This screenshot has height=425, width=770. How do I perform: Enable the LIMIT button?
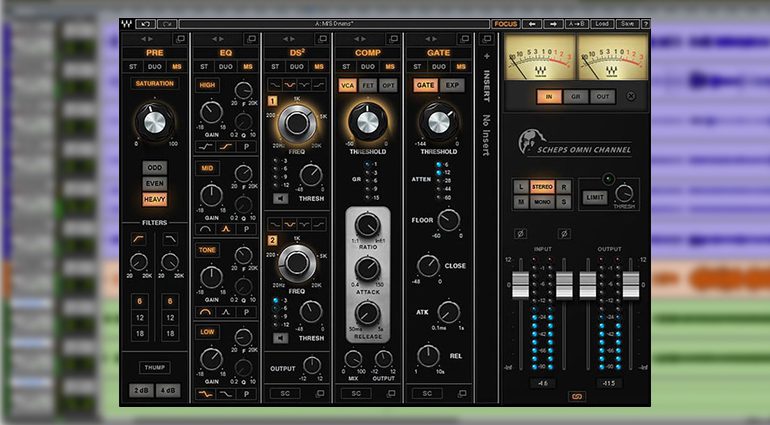coord(595,197)
